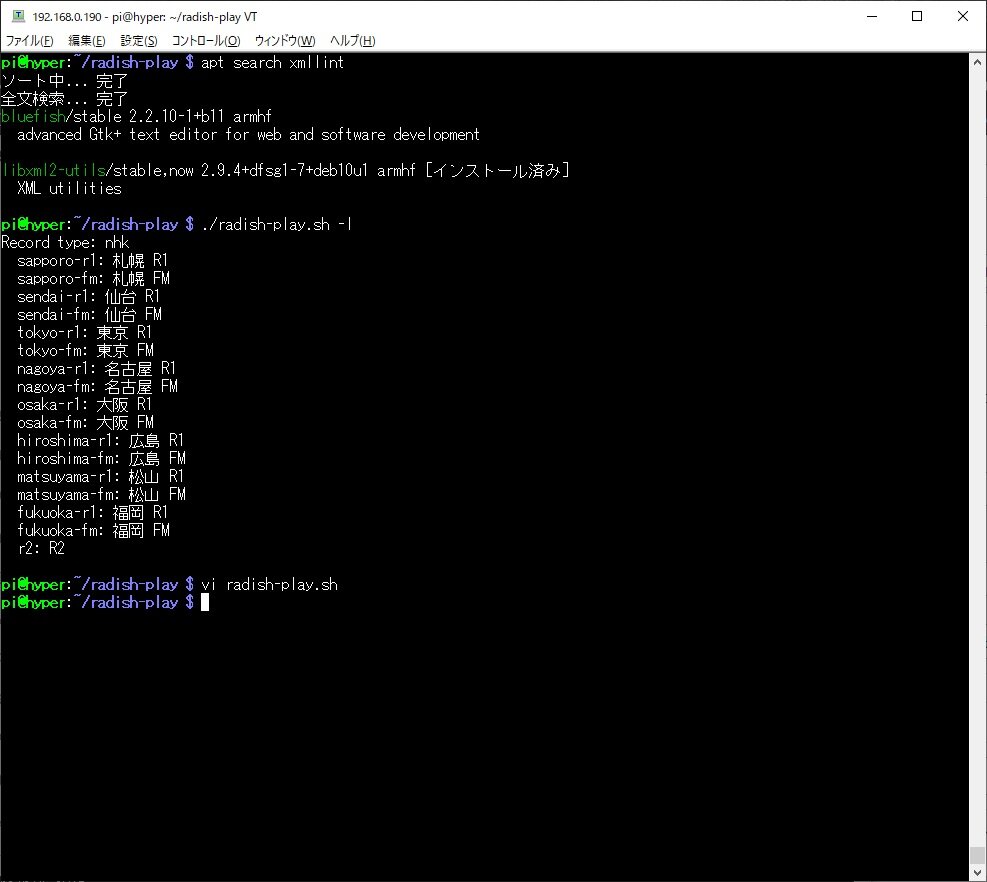
Task: Click the 'vi radish-play.sh' command text
Action: pyautogui.click(x=269, y=584)
